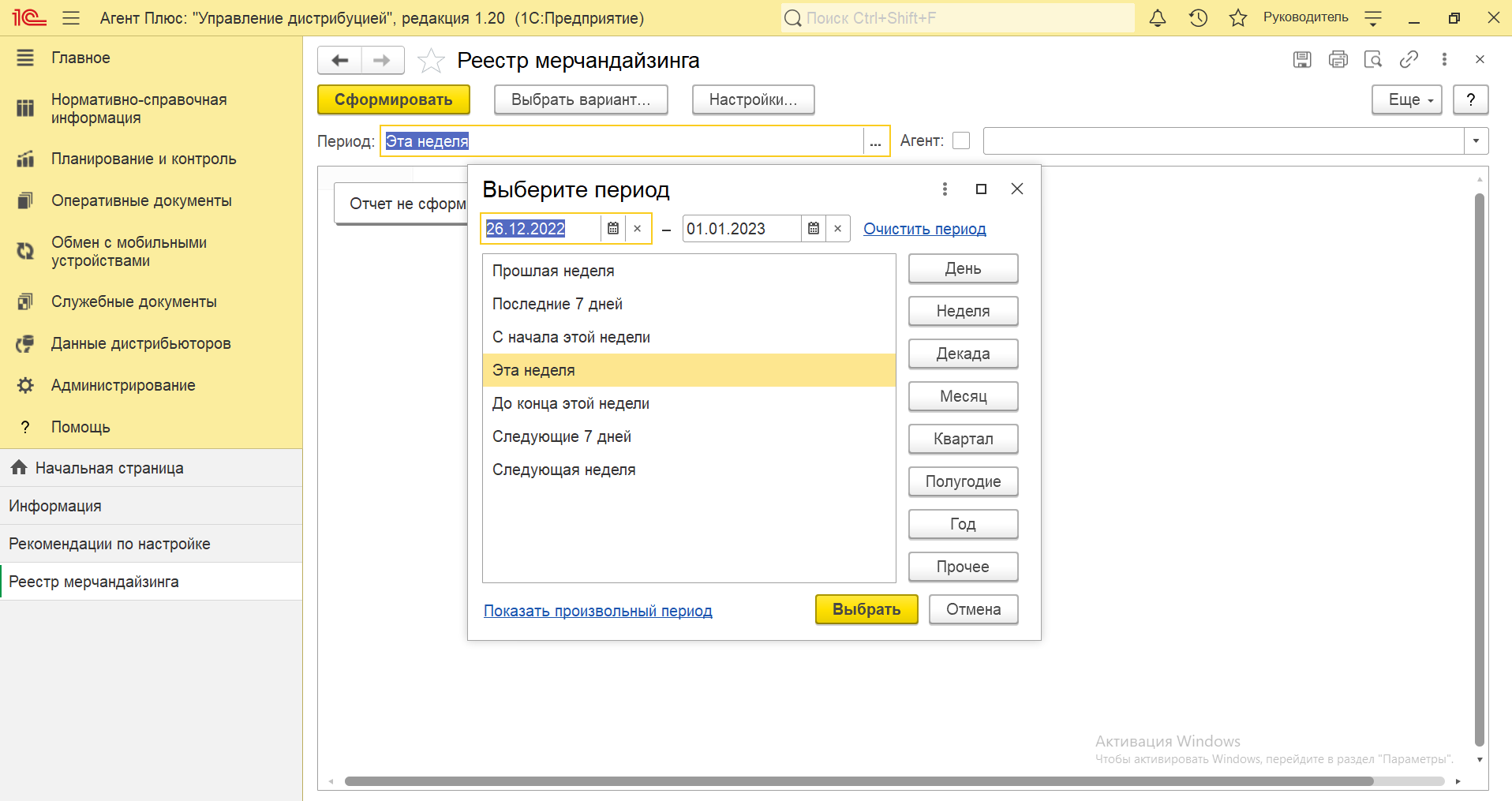
Task: Choose the Полугодие period type
Action: (x=963, y=481)
